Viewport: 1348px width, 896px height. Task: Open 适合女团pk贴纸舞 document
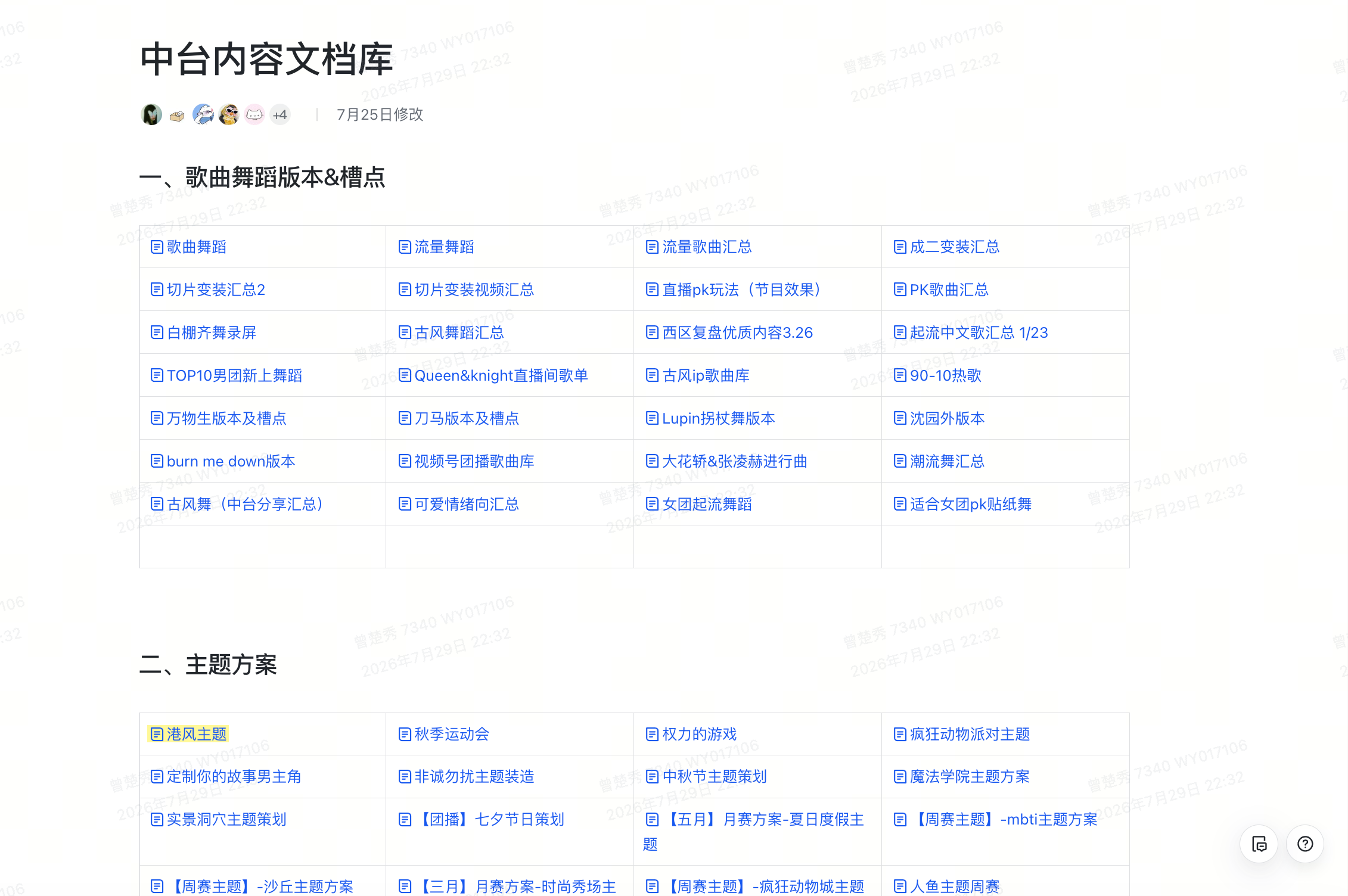click(963, 504)
